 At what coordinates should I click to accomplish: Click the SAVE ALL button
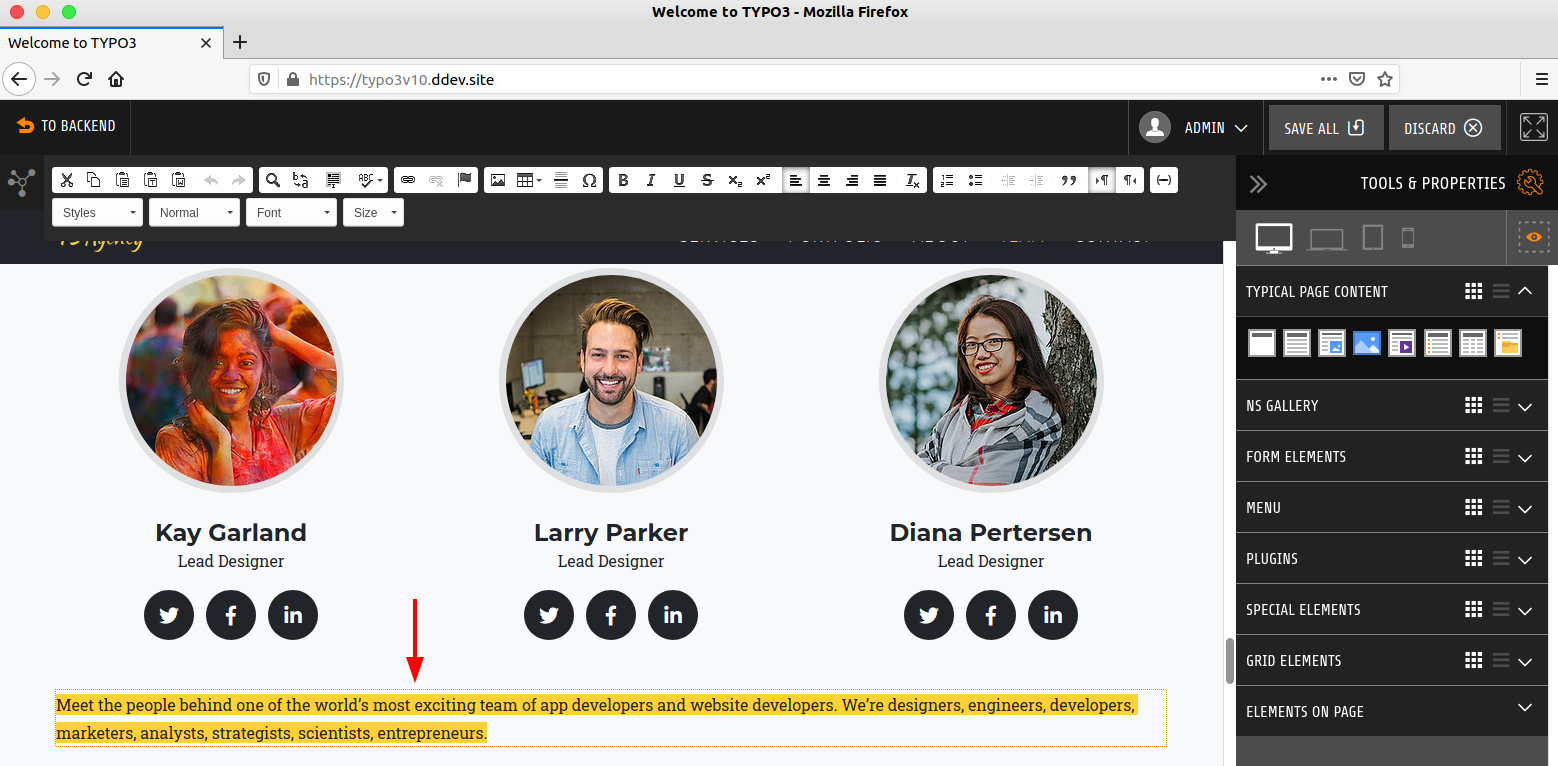pos(1325,127)
